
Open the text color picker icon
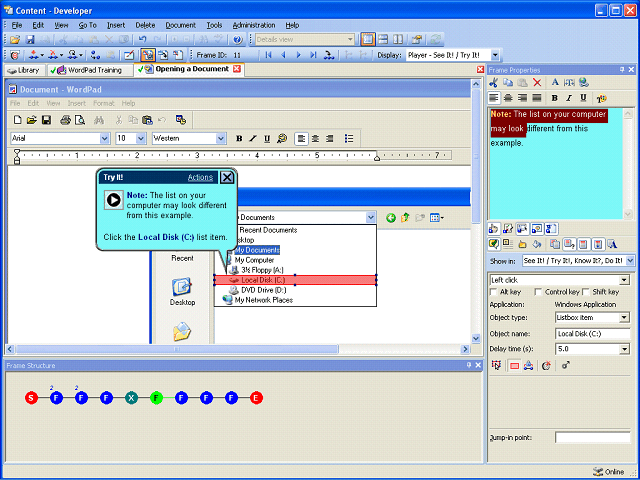(601, 98)
